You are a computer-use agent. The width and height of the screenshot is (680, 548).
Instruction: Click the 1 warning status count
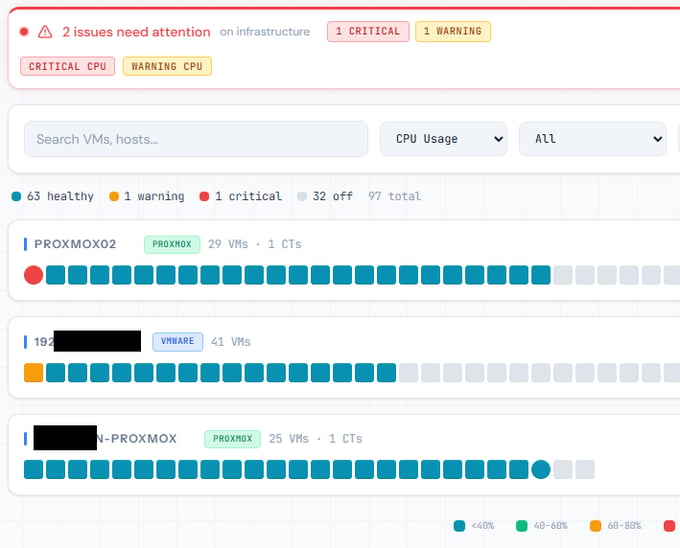point(147,196)
